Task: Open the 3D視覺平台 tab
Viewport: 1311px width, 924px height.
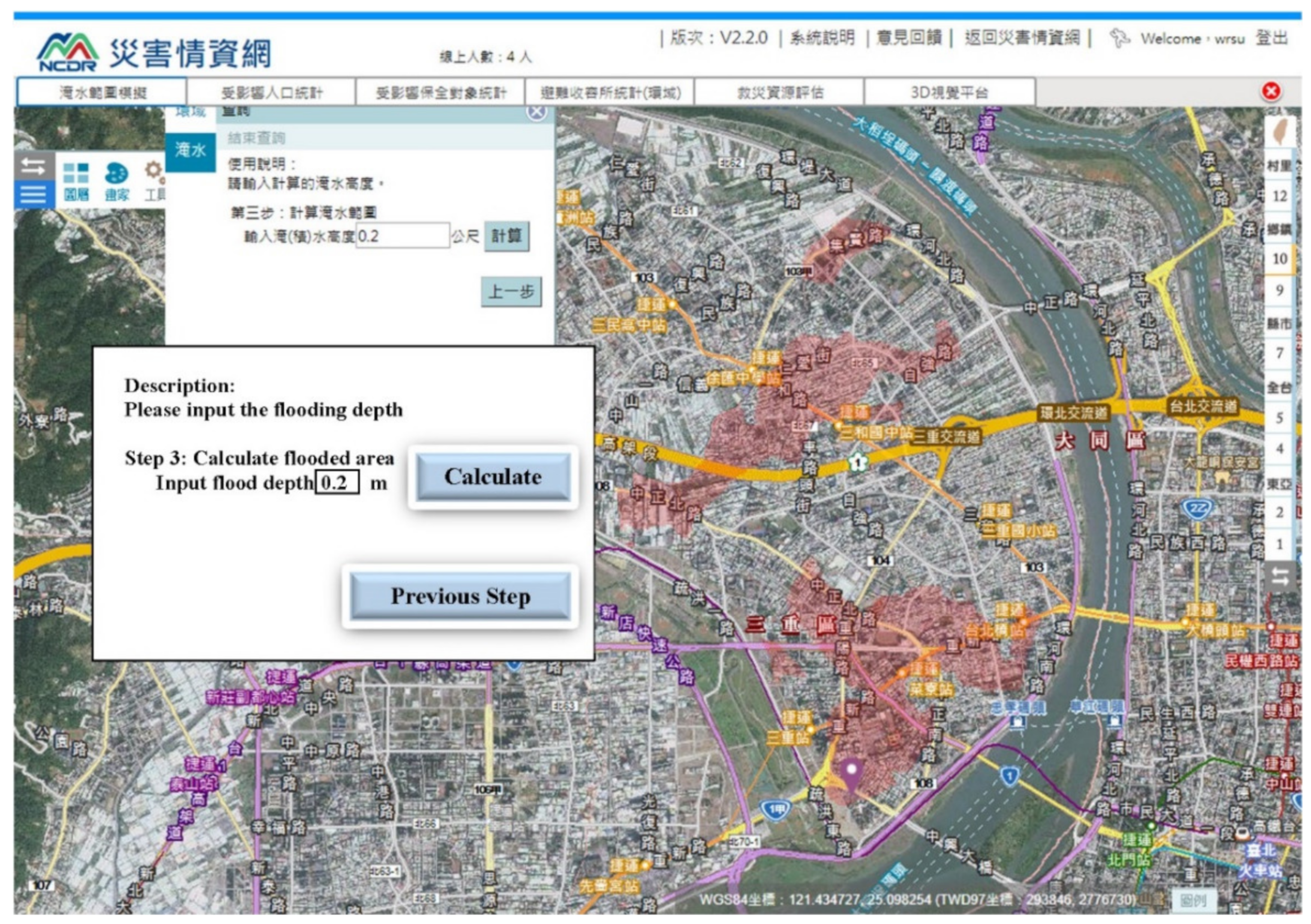Action: [x=949, y=93]
